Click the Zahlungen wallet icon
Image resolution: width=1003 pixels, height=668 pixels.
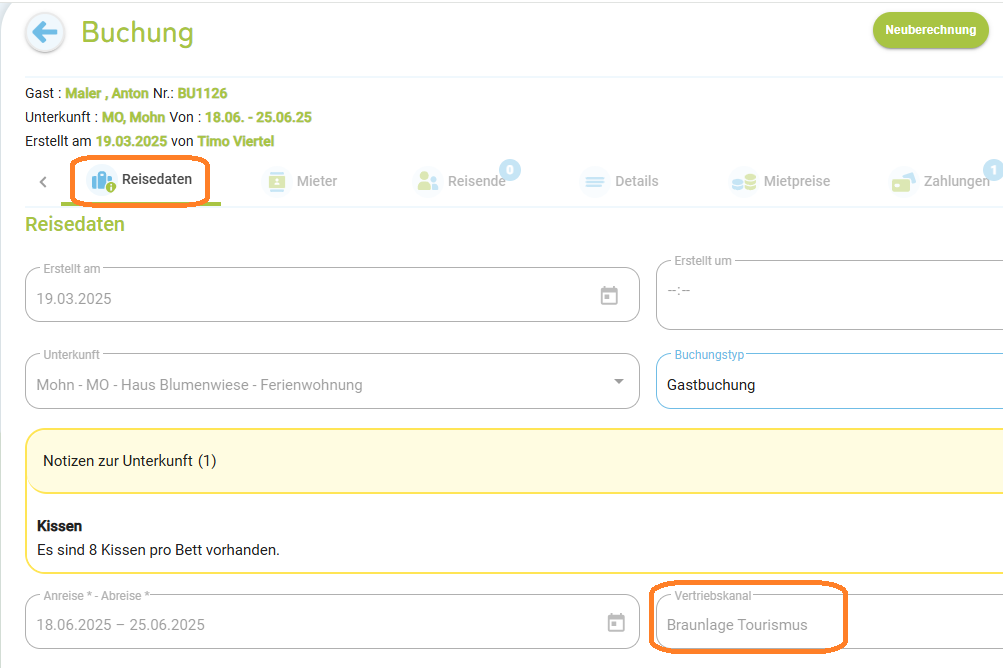pyautogui.click(x=903, y=182)
